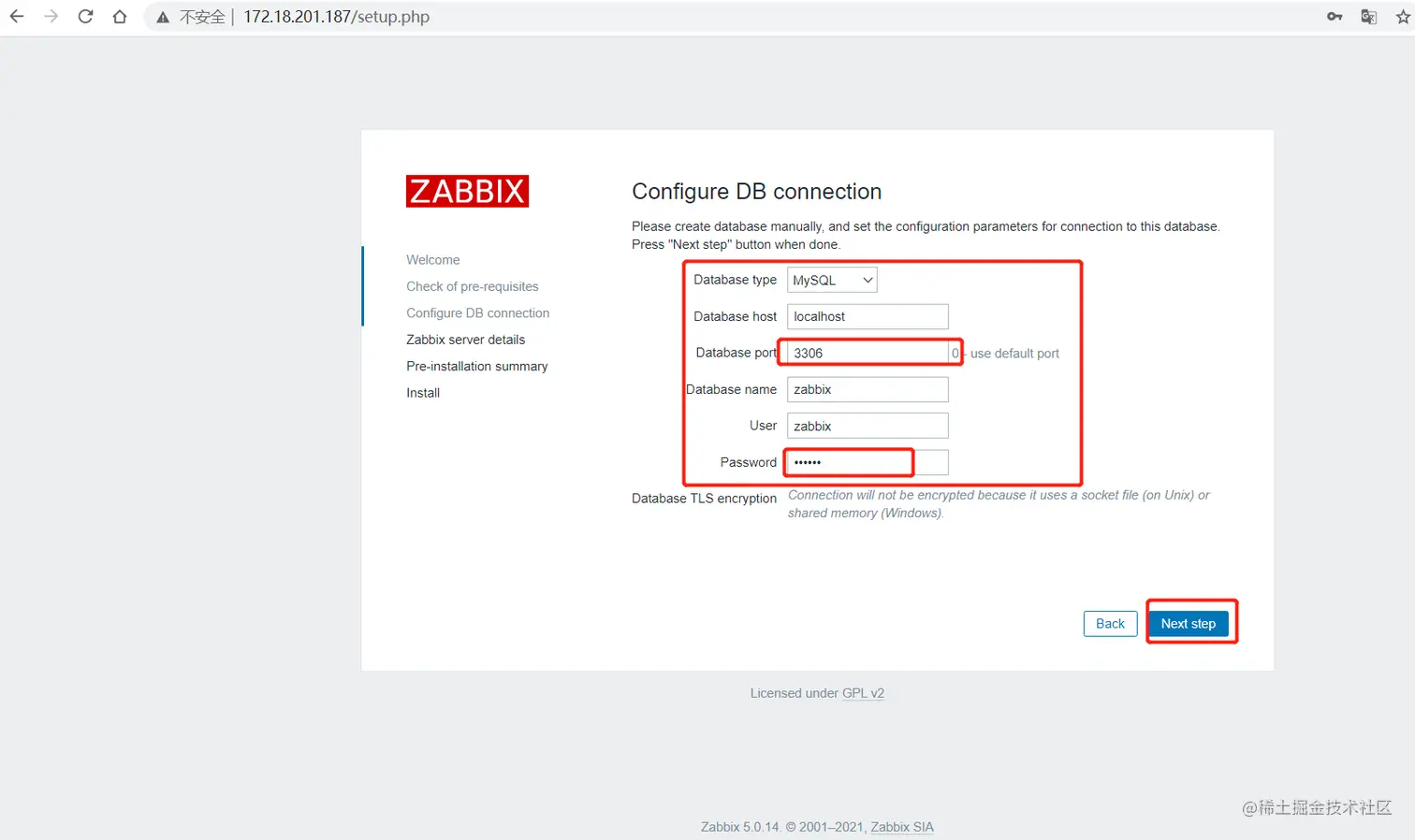This screenshot has width=1415, height=840.
Task: Click the Password label text
Action: pyautogui.click(x=748, y=462)
